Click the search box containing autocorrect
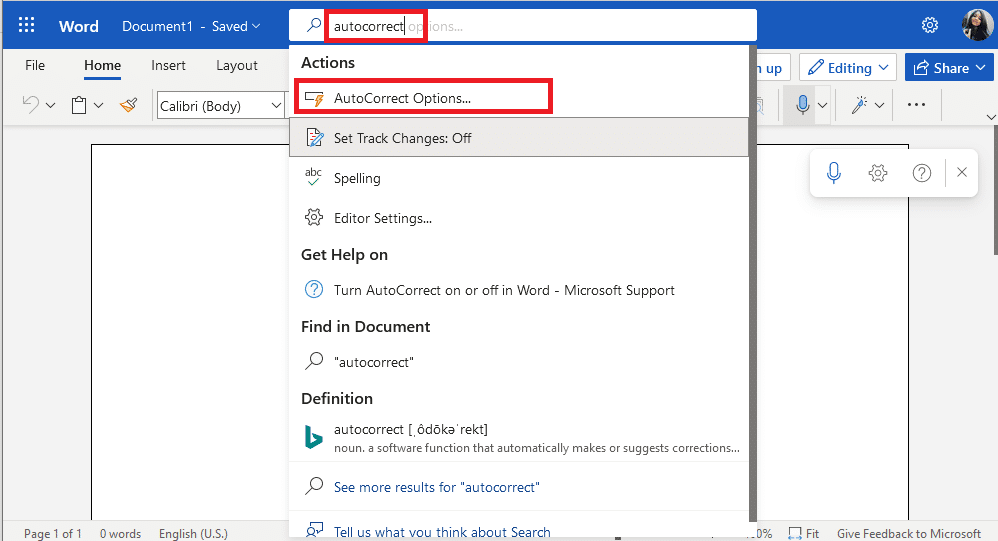 pyautogui.click(x=523, y=25)
